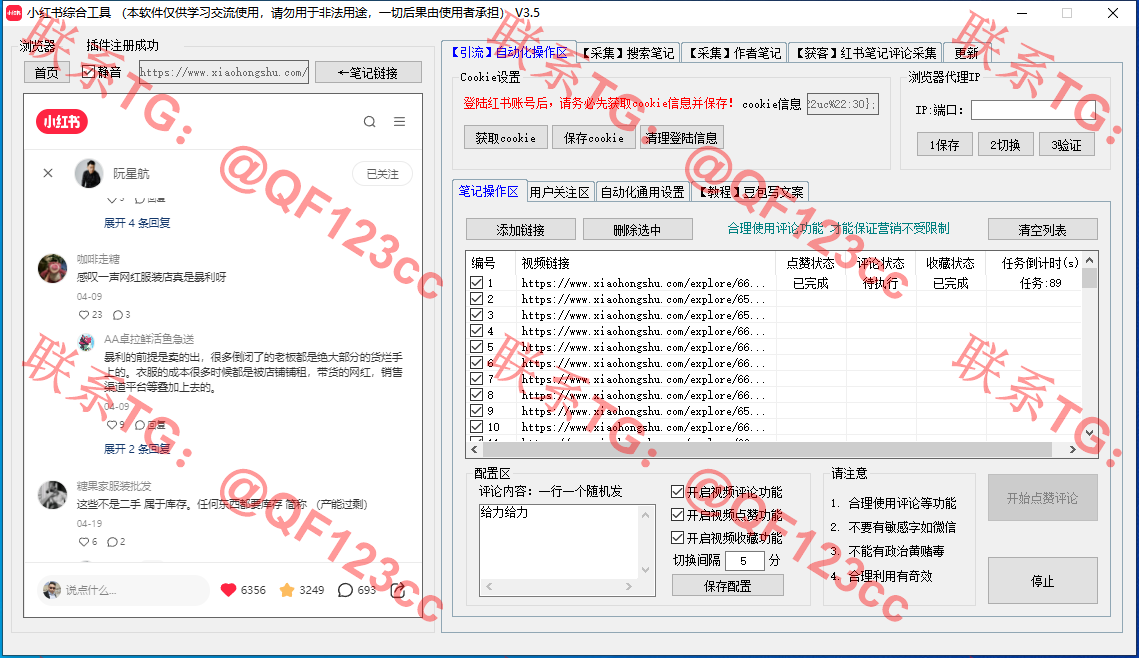Click the 2切换 proxy button
Image resolution: width=1139 pixels, height=658 pixels.
[x=1005, y=145]
